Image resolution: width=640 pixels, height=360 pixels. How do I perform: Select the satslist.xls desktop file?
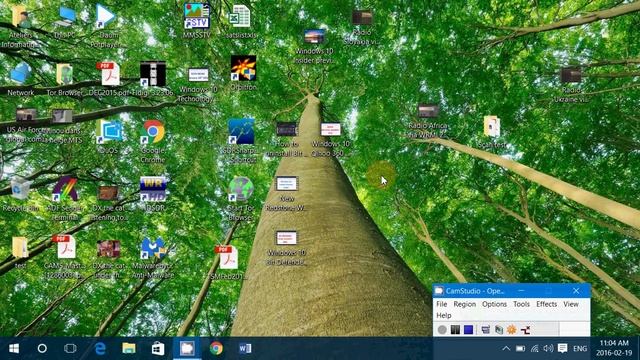pyautogui.click(x=241, y=21)
